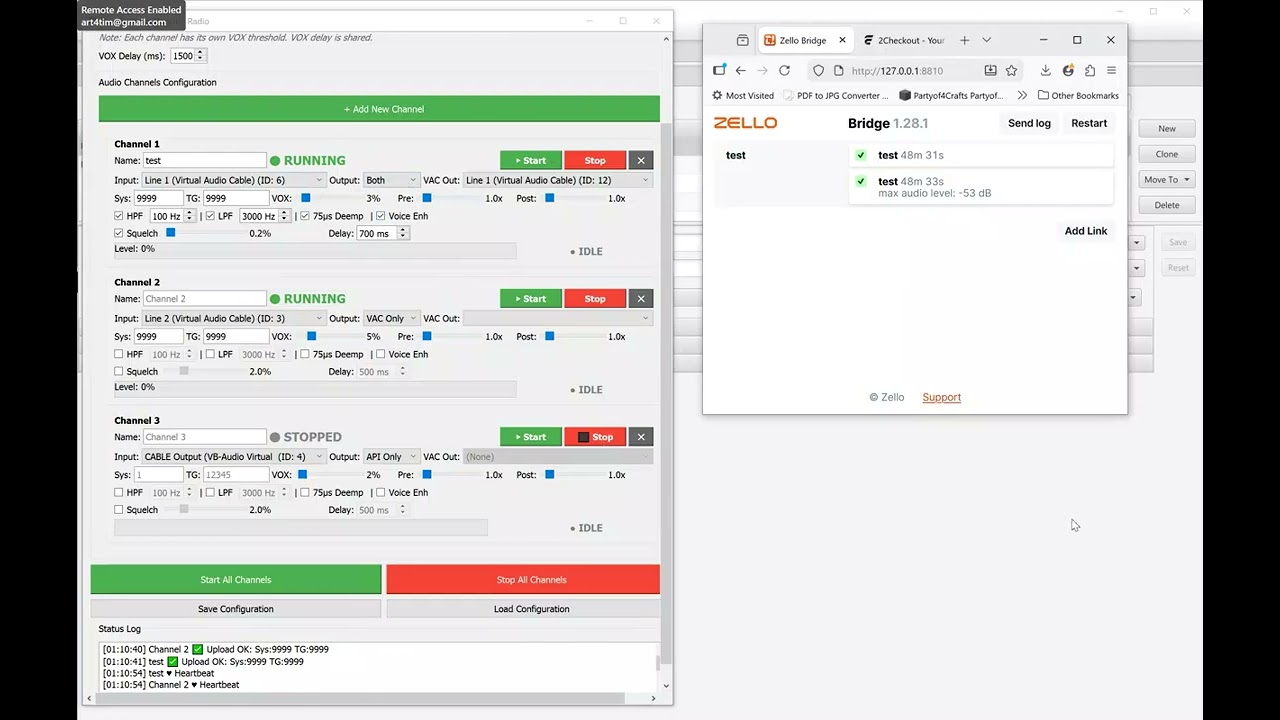Click the shield tracking protection icon
Image resolution: width=1280 pixels, height=720 pixels.
818,71
